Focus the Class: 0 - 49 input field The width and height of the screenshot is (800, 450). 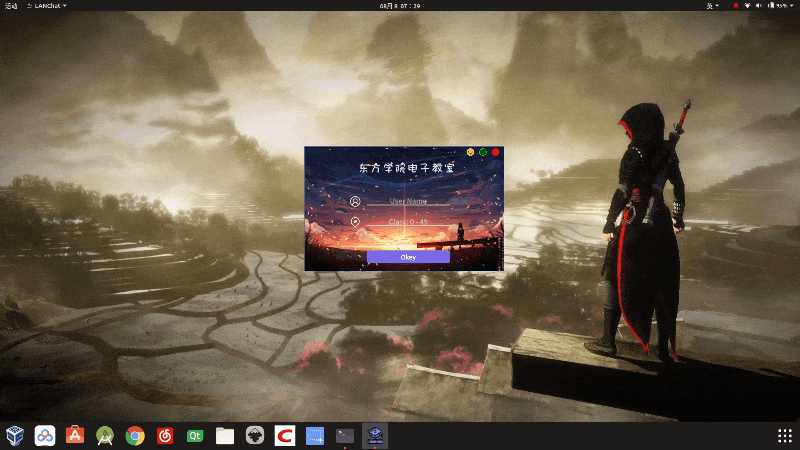(408, 222)
